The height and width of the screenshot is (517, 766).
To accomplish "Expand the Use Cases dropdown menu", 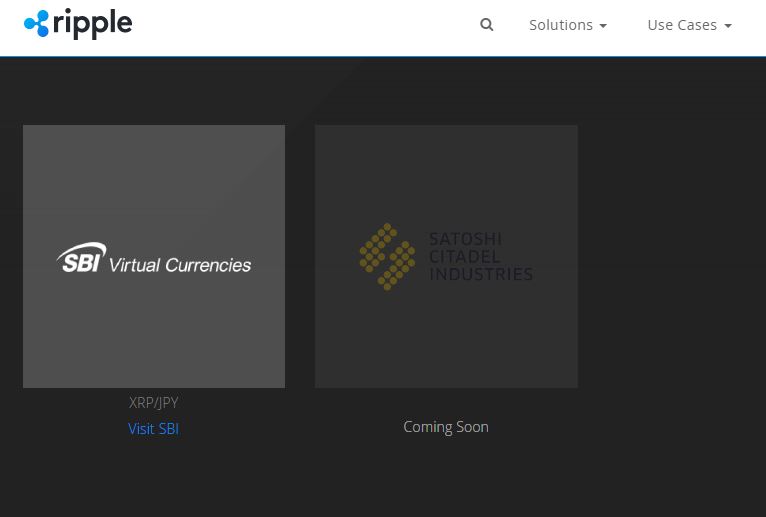I will 689,25.
